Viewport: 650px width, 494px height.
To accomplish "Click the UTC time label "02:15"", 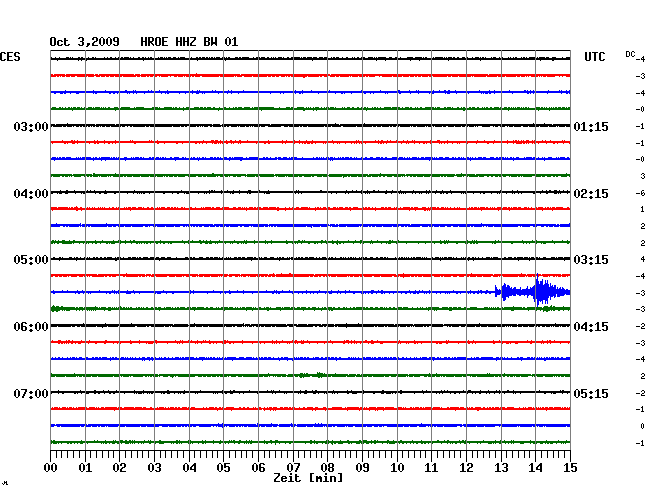I will (591, 194).
